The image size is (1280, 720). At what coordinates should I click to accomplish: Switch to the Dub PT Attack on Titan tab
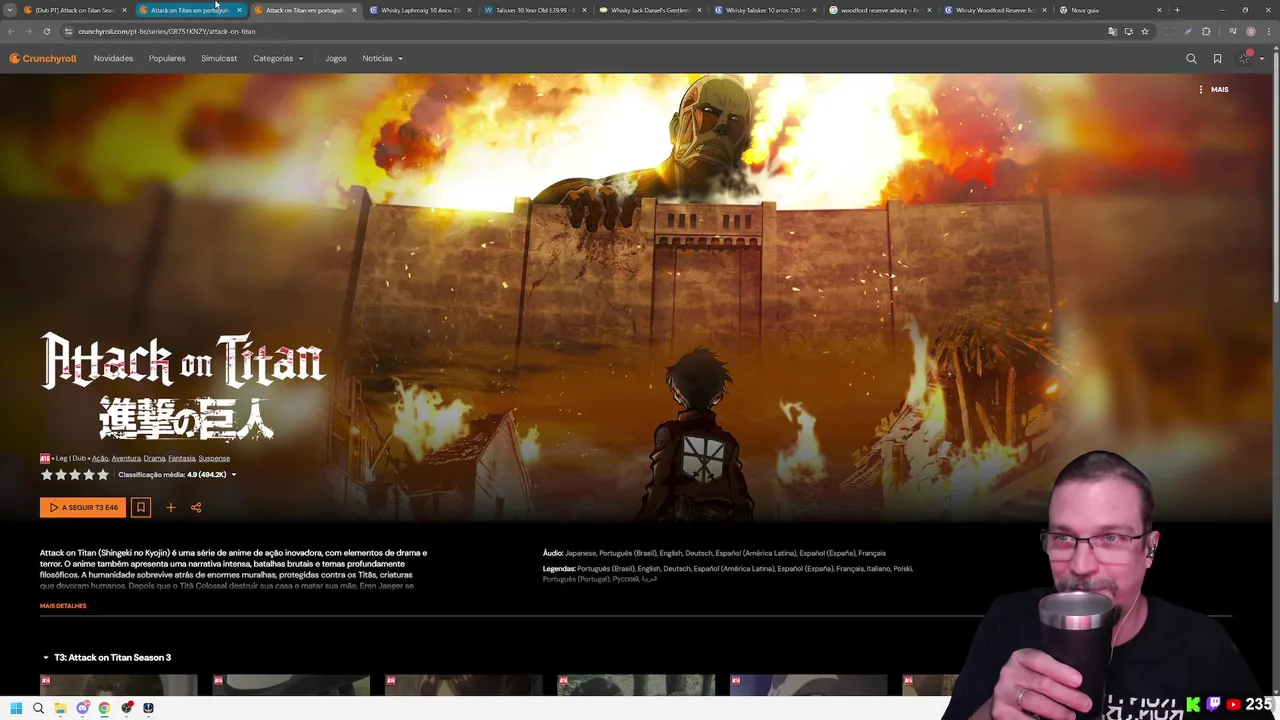74,10
